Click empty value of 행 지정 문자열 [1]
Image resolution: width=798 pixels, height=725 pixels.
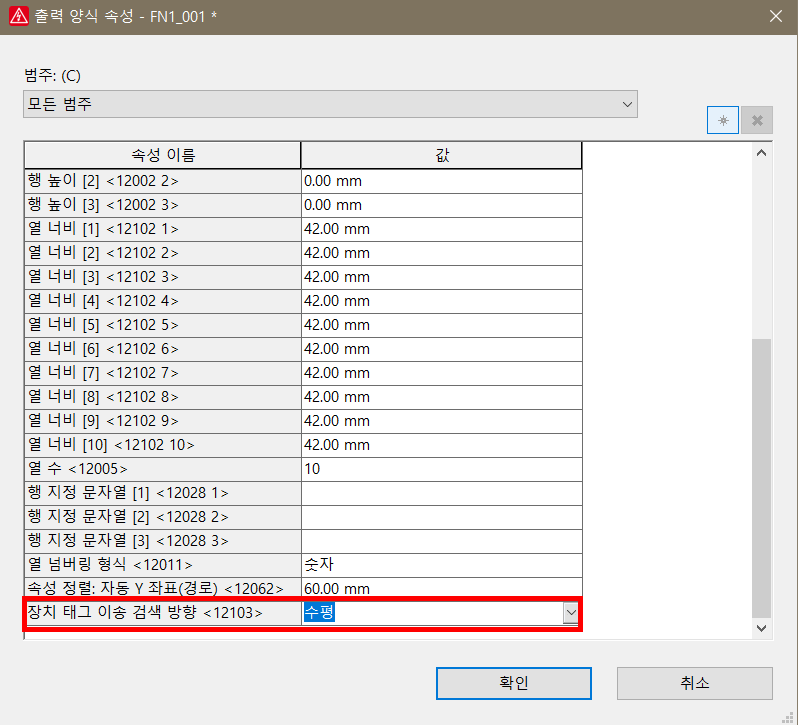click(x=441, y=493)
